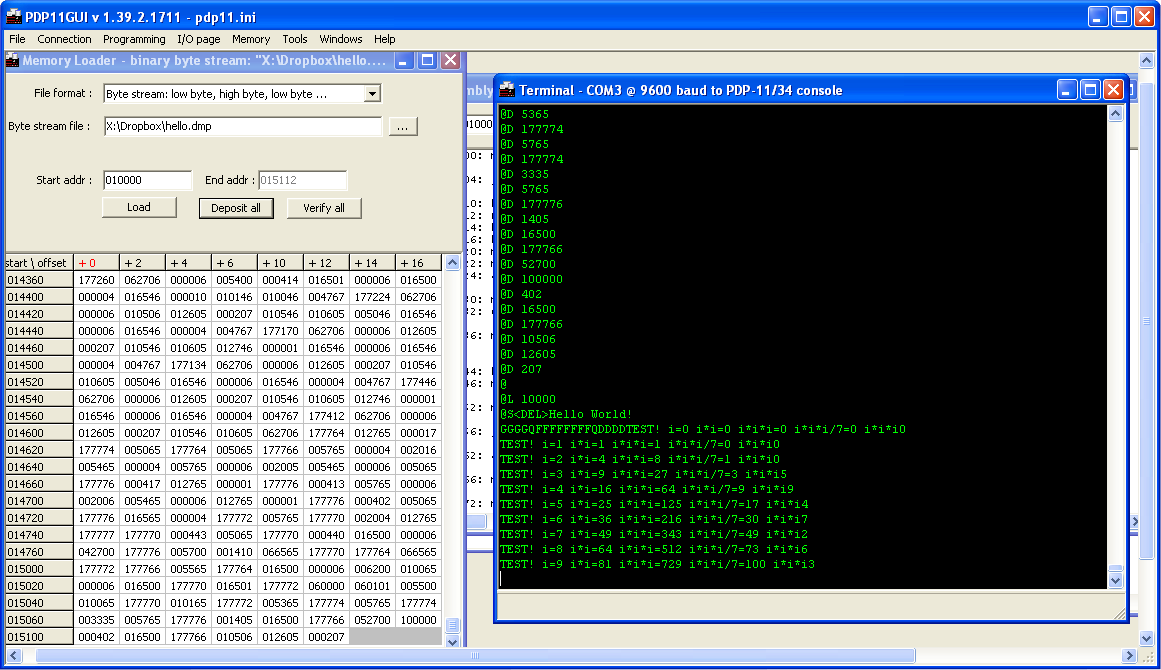Image resolution: width=1161 pixels, height=670 pixels.
Task: Click the Terminal window title bar icon
Action: point(507,90)
